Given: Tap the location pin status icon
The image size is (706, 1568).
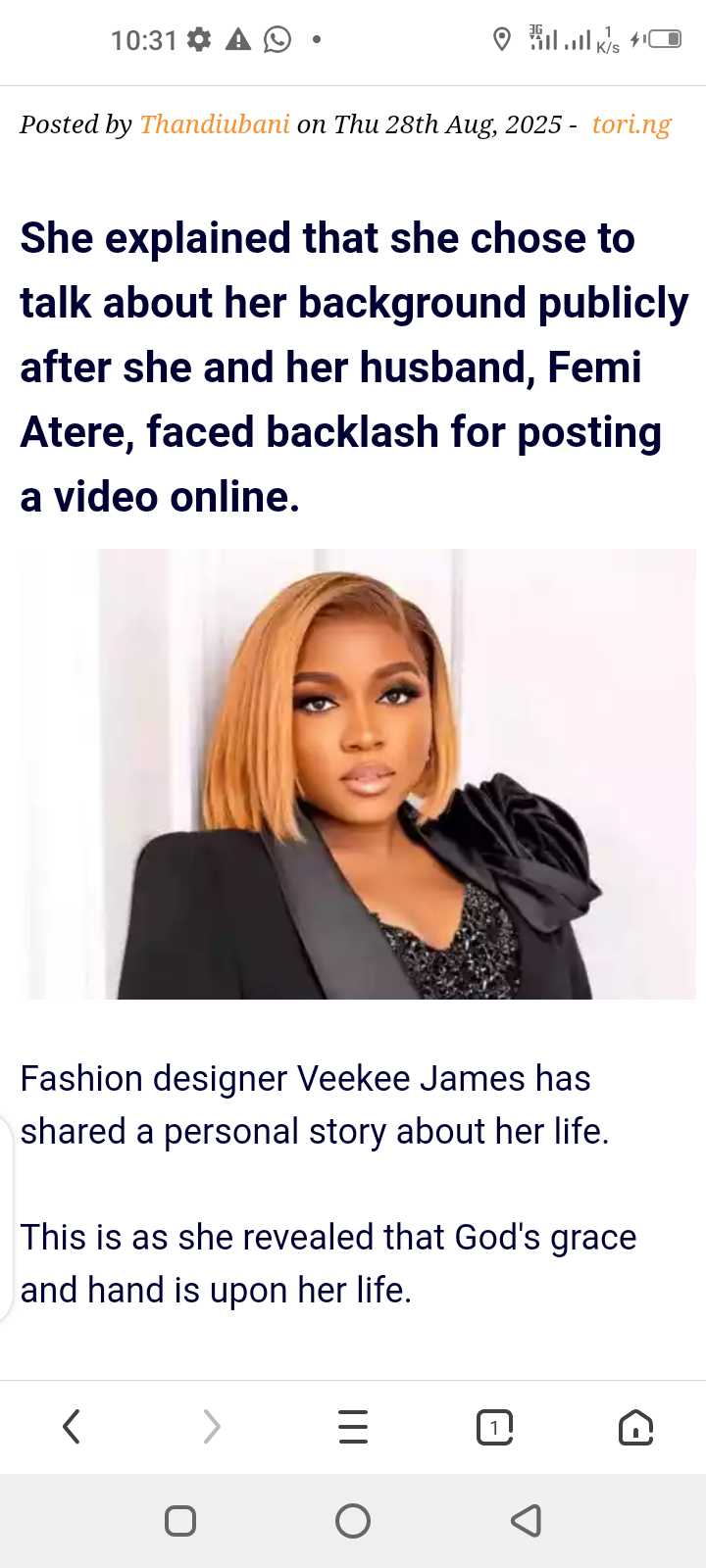Looking at the screenshot, I should pos(502,39).
